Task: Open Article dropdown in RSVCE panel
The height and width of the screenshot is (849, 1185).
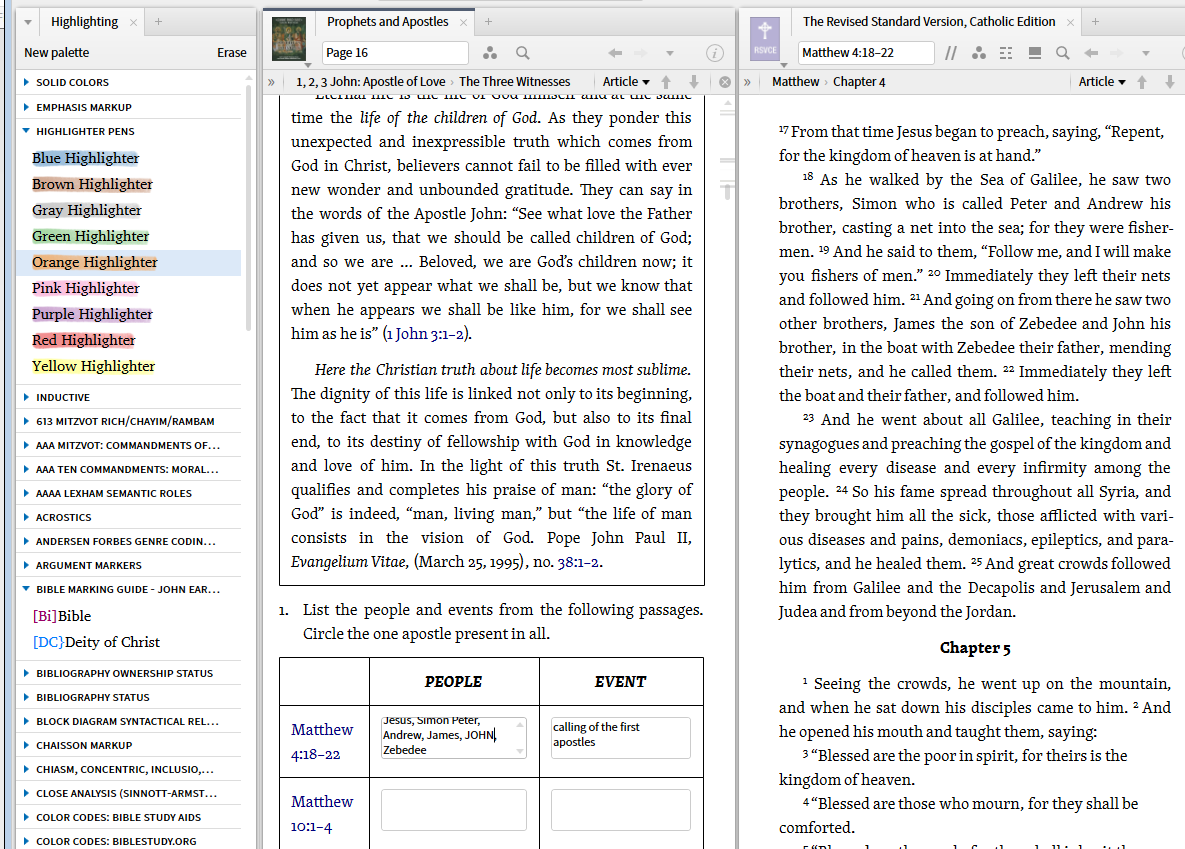Action: coord(1102,82)
